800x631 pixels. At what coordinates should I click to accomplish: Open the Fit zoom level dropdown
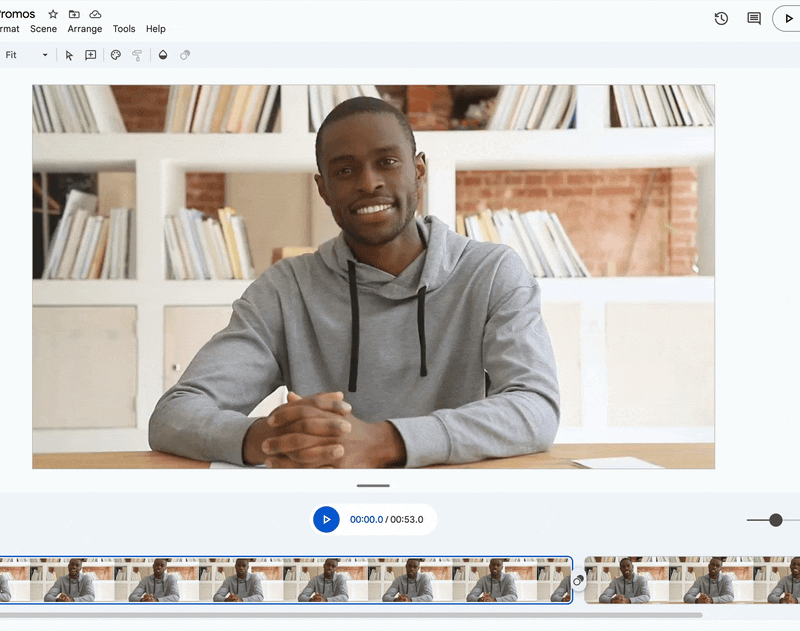[x=27, y=55]
